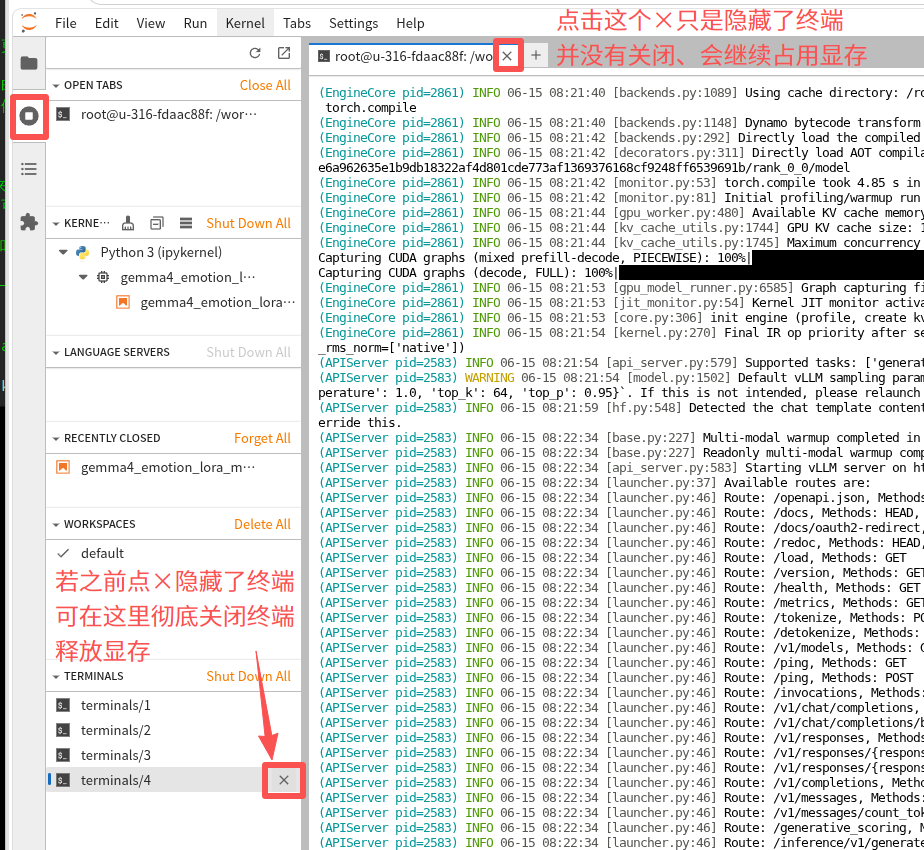Click the terminal icon of terminals/1
Viewport: 924px width, 850px height.
(63, 705)
